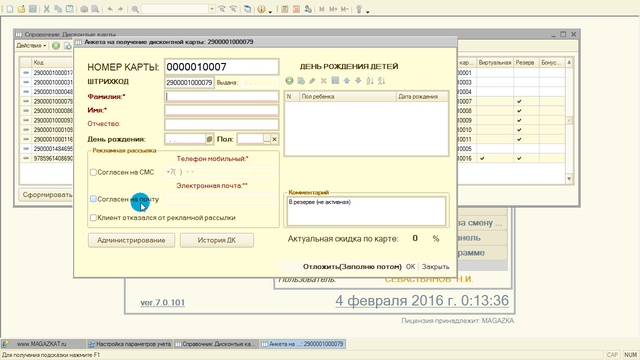
Task: Click the card list vertical scrollbar down arrow
Action: pyautogui.click(x=569, y=179)
